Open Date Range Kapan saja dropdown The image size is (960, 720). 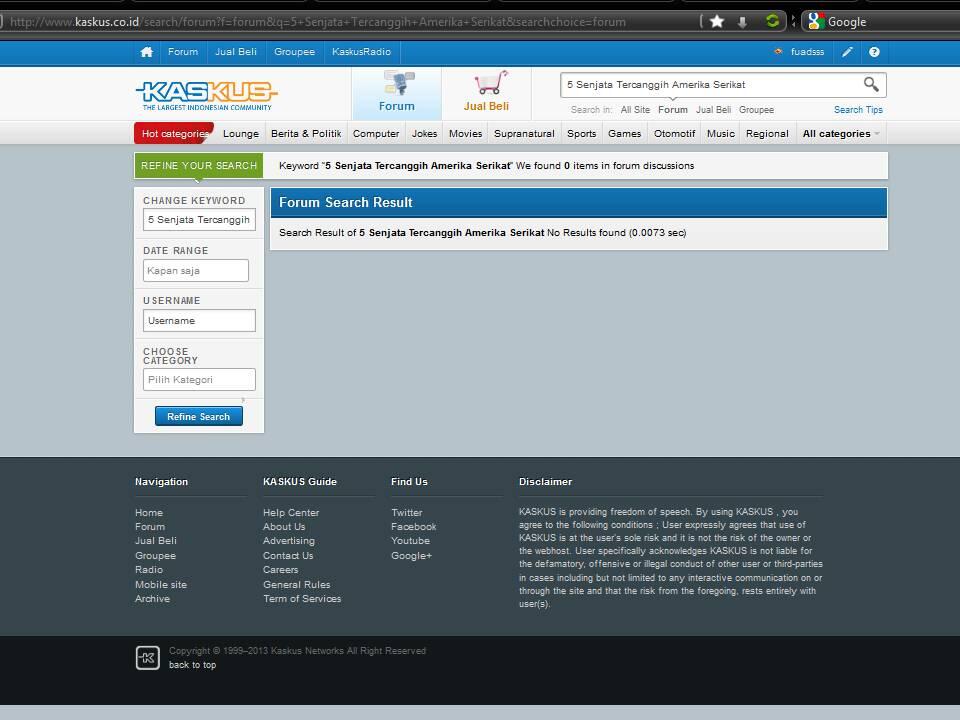click(x=196, y=271)
